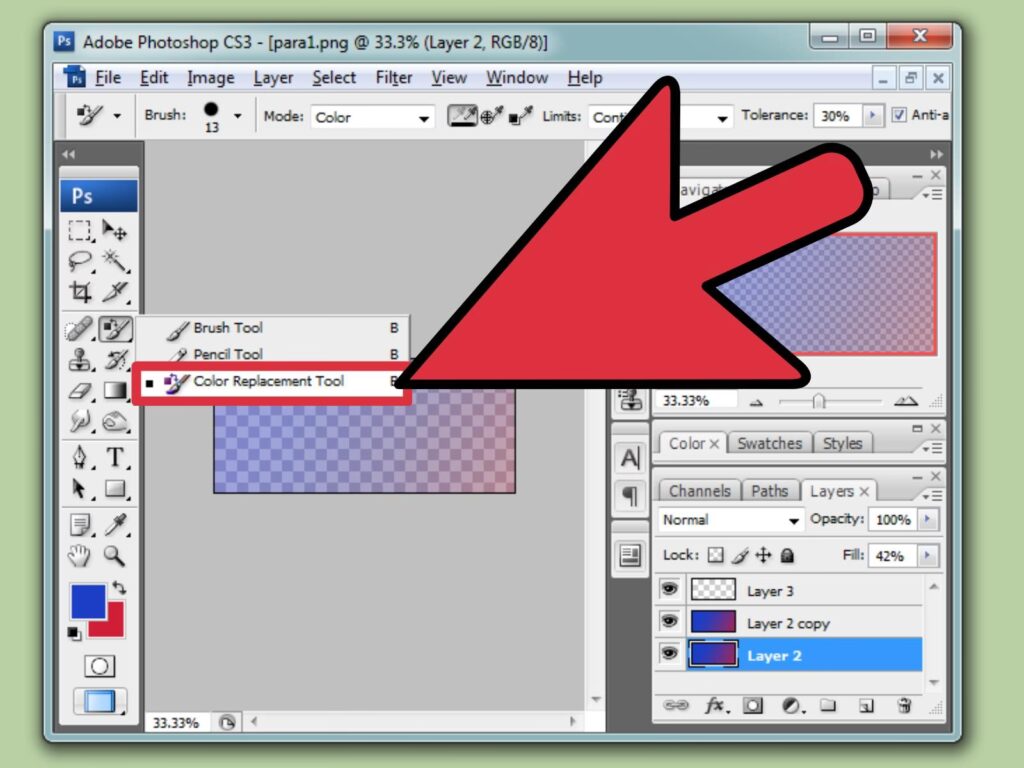The height and width of the screenshot is (768, 1024).
Task: Click the blue foreground color swatch
Action: click(87, 602)
